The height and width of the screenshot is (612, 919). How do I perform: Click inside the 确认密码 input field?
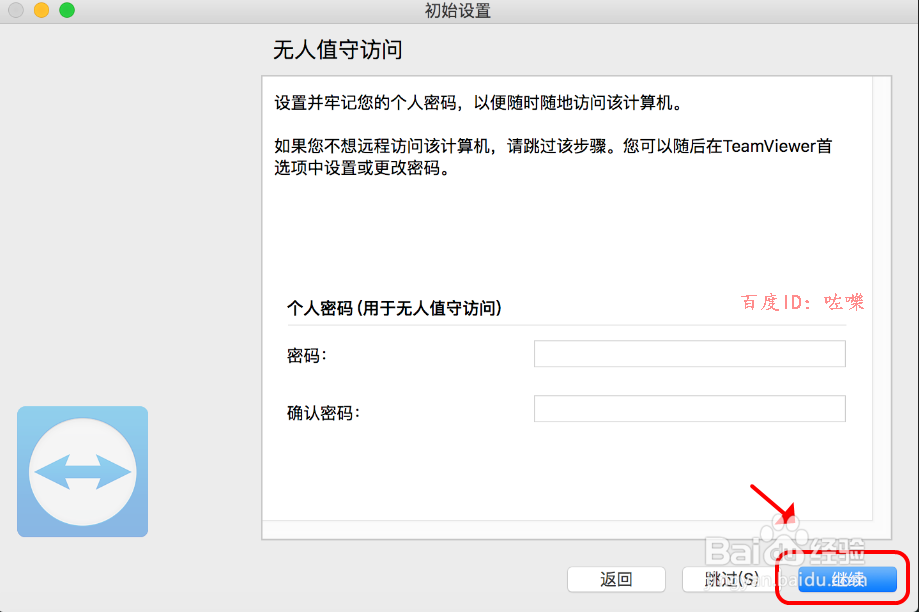point(689,408)
